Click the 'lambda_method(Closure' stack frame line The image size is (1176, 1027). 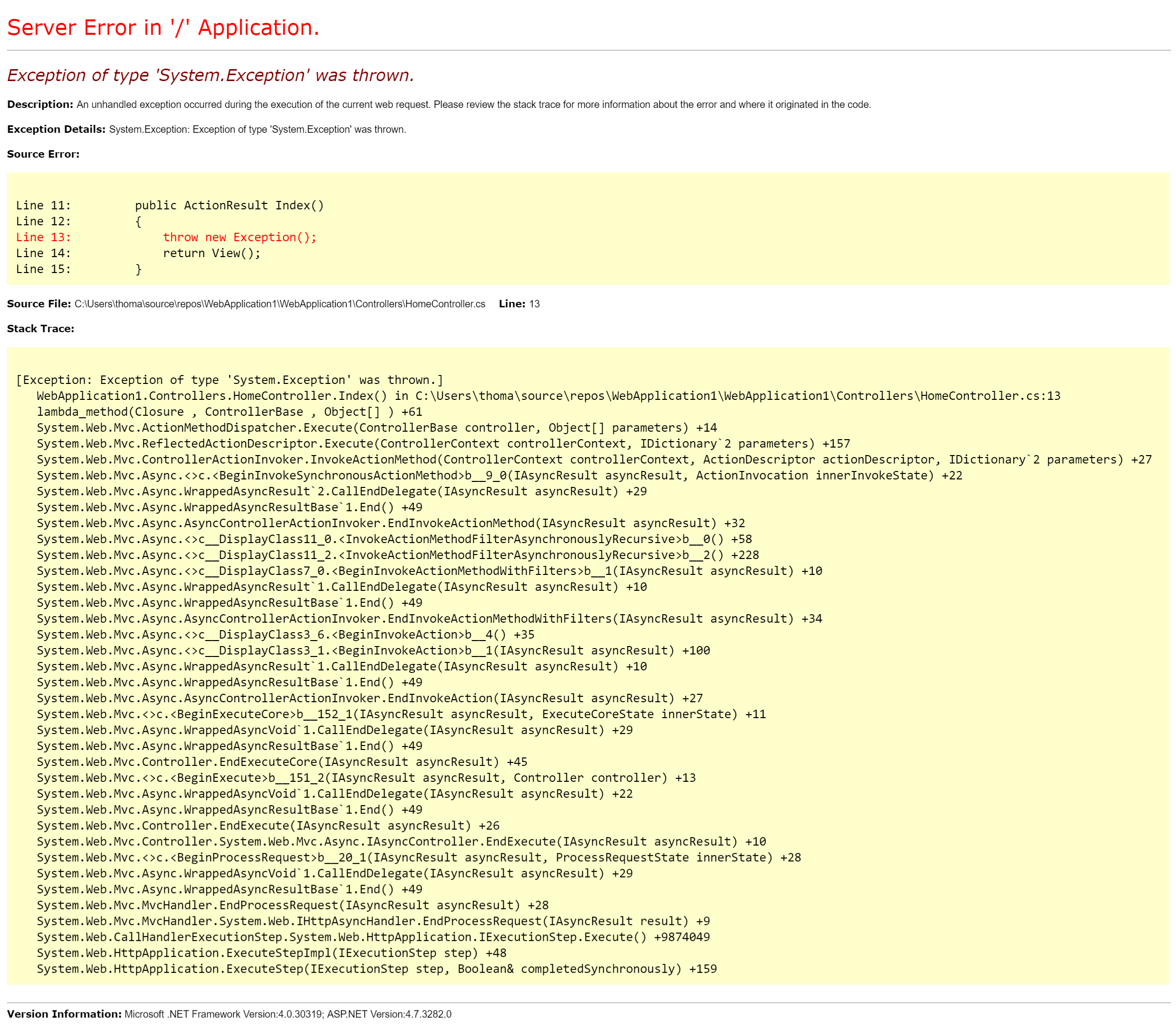click(x=229, y=411)
